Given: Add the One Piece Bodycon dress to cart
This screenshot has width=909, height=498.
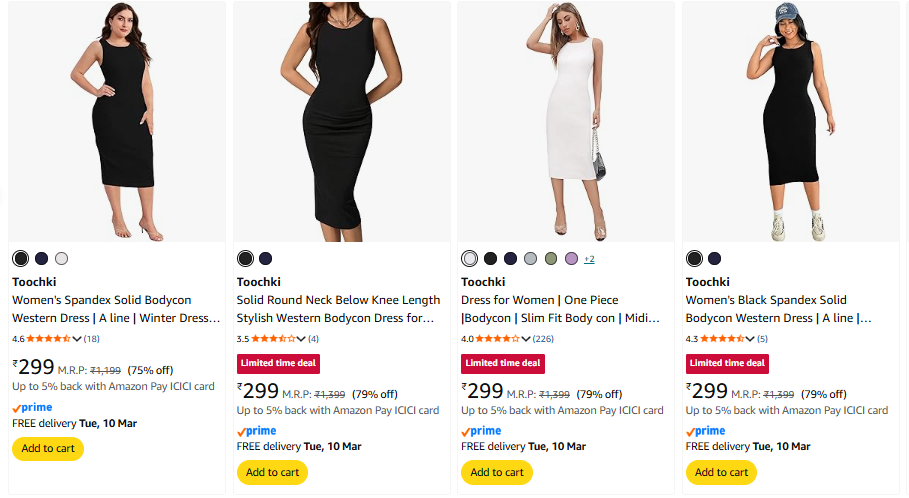Looking at the screenshot, I should coord(497,472).
